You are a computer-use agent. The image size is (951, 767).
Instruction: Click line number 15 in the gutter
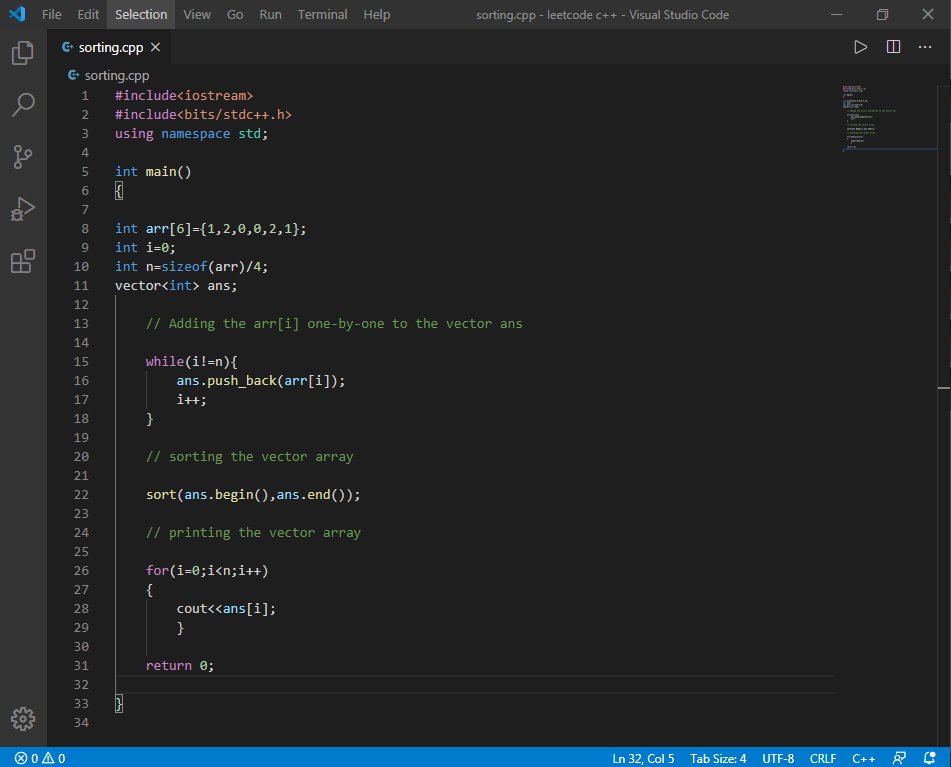pyautogui.click(x=81, y=361)
